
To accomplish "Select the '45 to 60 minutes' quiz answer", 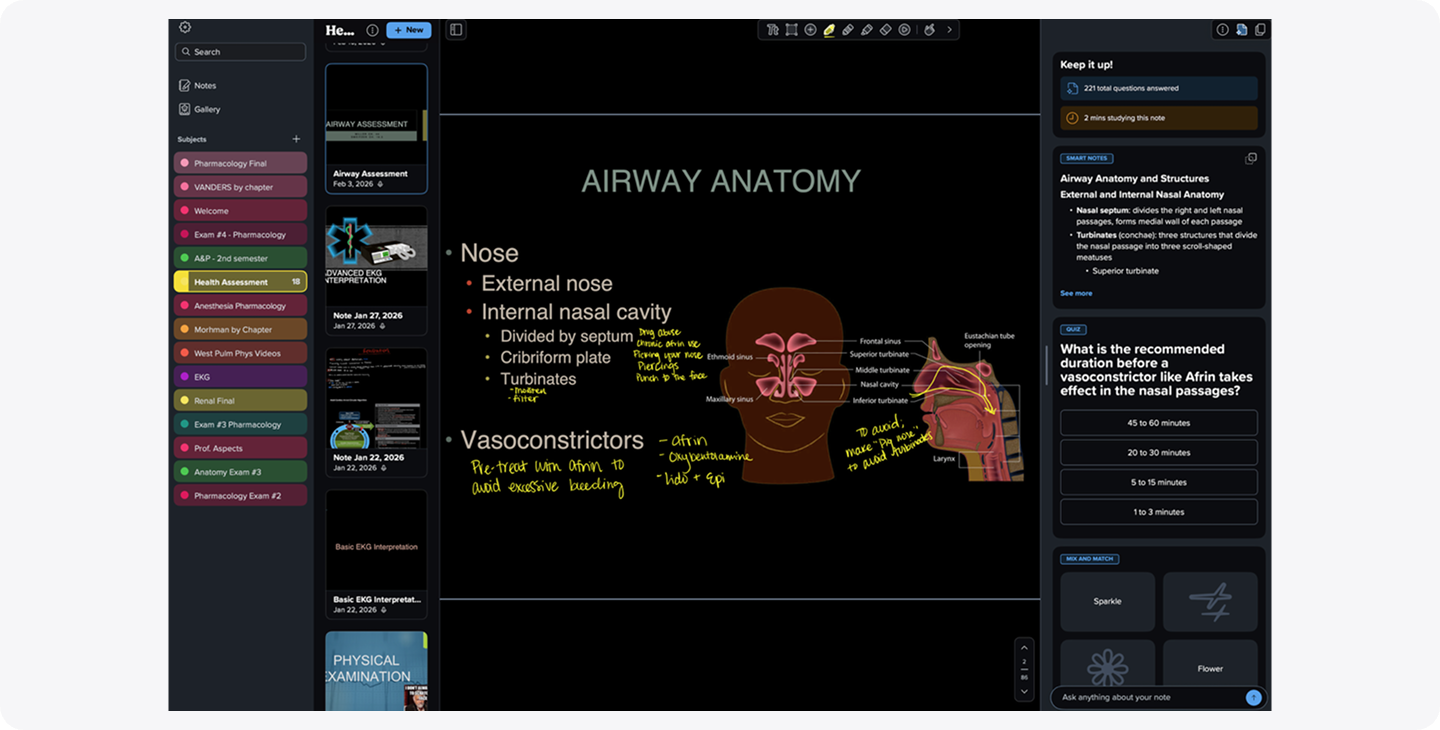I will coord(1158,422).
